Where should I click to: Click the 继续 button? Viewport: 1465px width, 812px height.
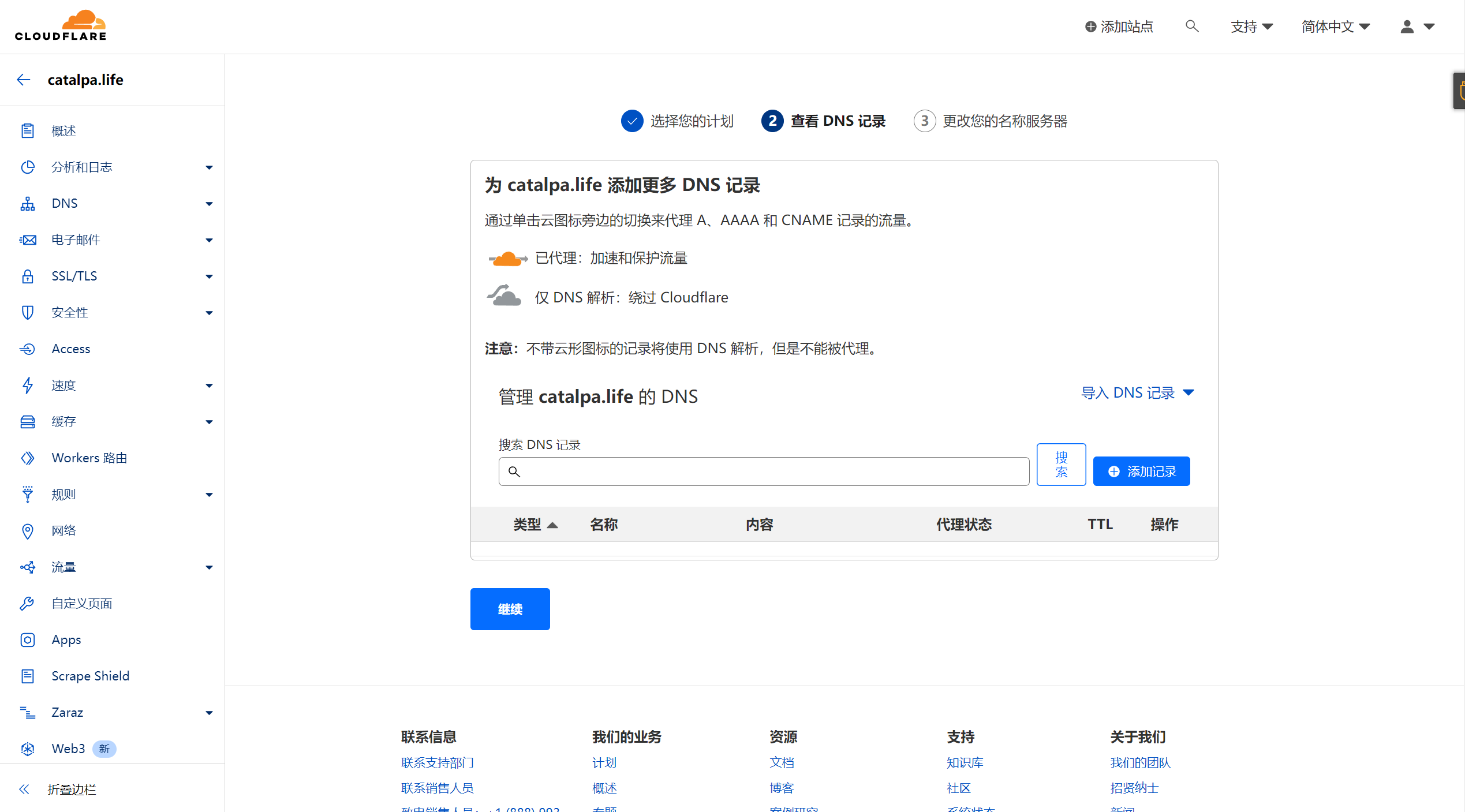click(x=510, y=609)
